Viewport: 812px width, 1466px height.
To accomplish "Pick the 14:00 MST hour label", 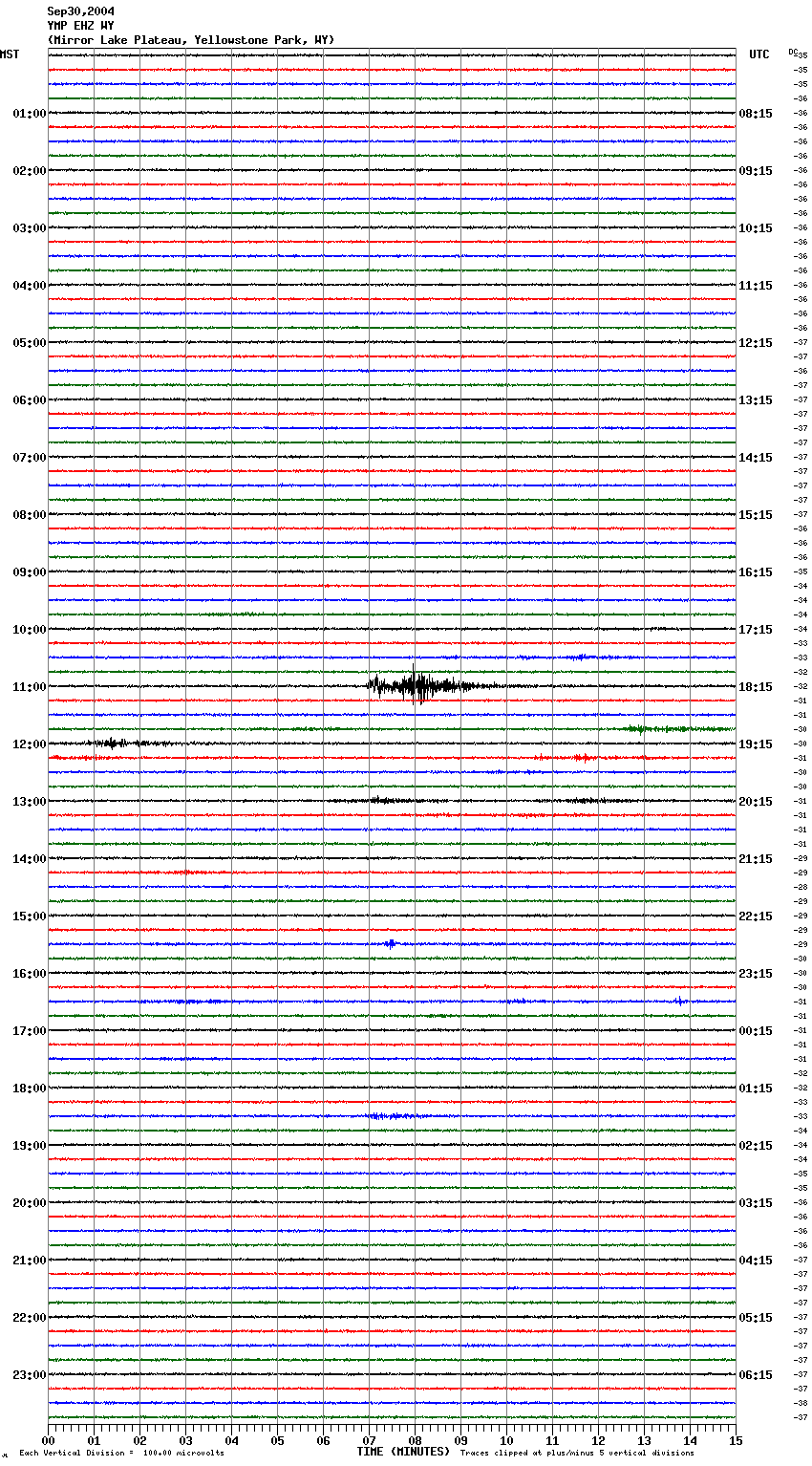I will tap(29, 859).
